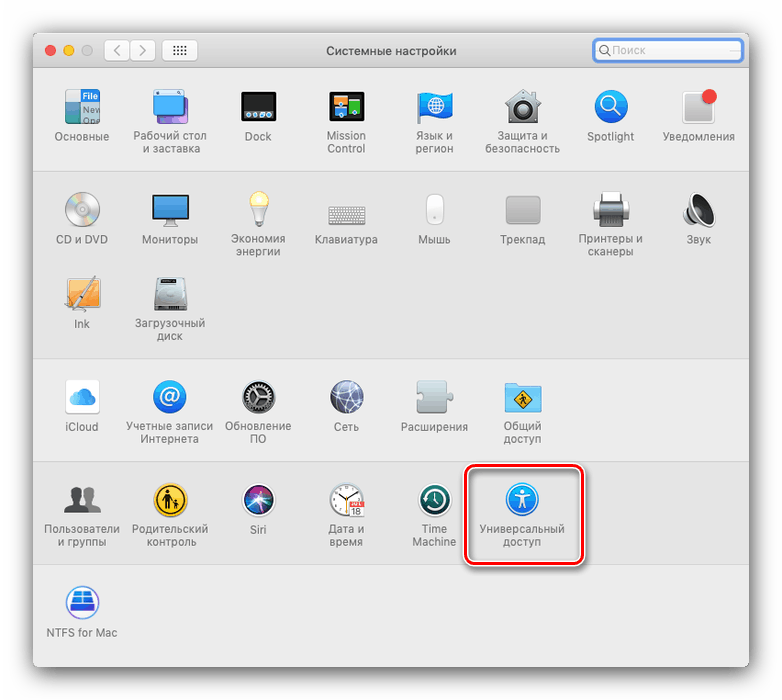The image size is (782, 700).
Task: Focus the Поиск search field
Action: tap(668, 50)
